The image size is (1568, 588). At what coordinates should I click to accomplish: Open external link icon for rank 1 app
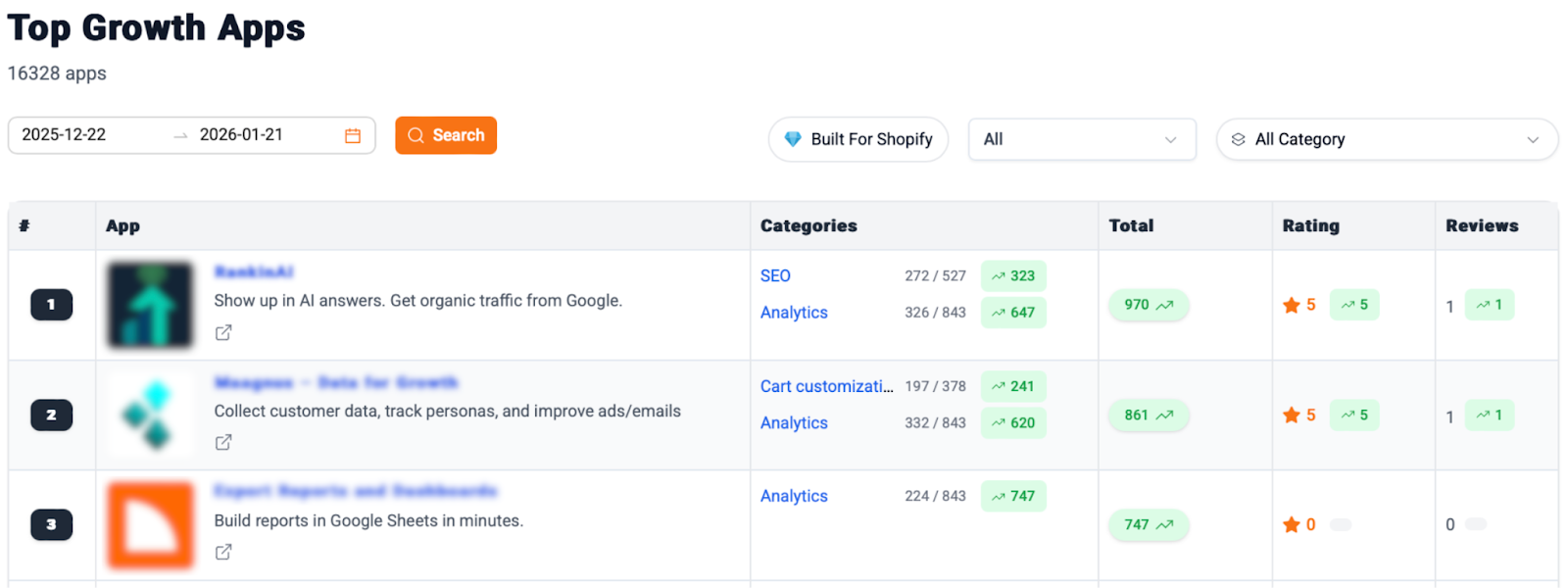223,332
